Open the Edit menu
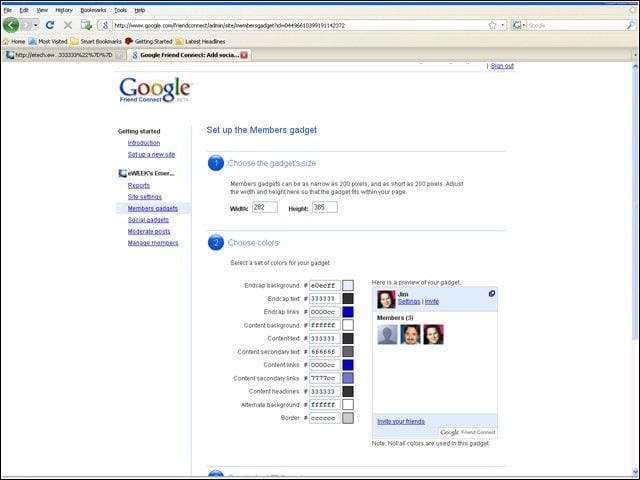 pyautogui.click(x=24, y=10)
